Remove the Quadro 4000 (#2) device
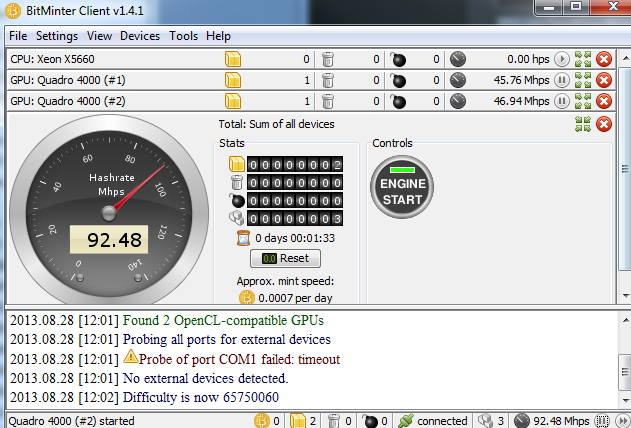The height and width of the screenshot is (428, 631). (x=604, y=101)
